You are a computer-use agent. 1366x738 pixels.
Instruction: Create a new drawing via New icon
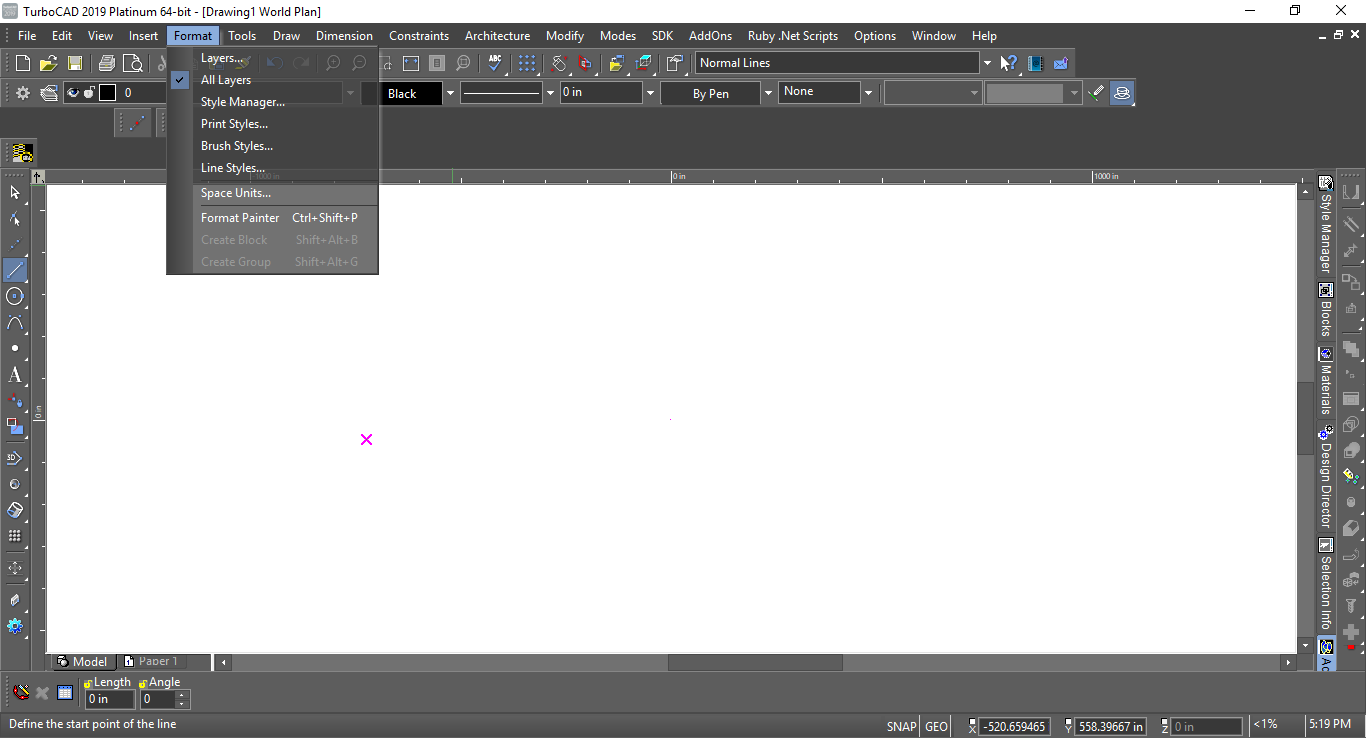click(23, 63)
